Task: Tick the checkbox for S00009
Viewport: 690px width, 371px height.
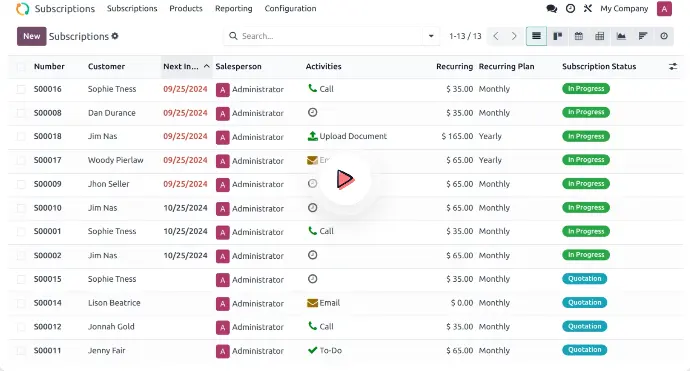Action: coord(21,184)
